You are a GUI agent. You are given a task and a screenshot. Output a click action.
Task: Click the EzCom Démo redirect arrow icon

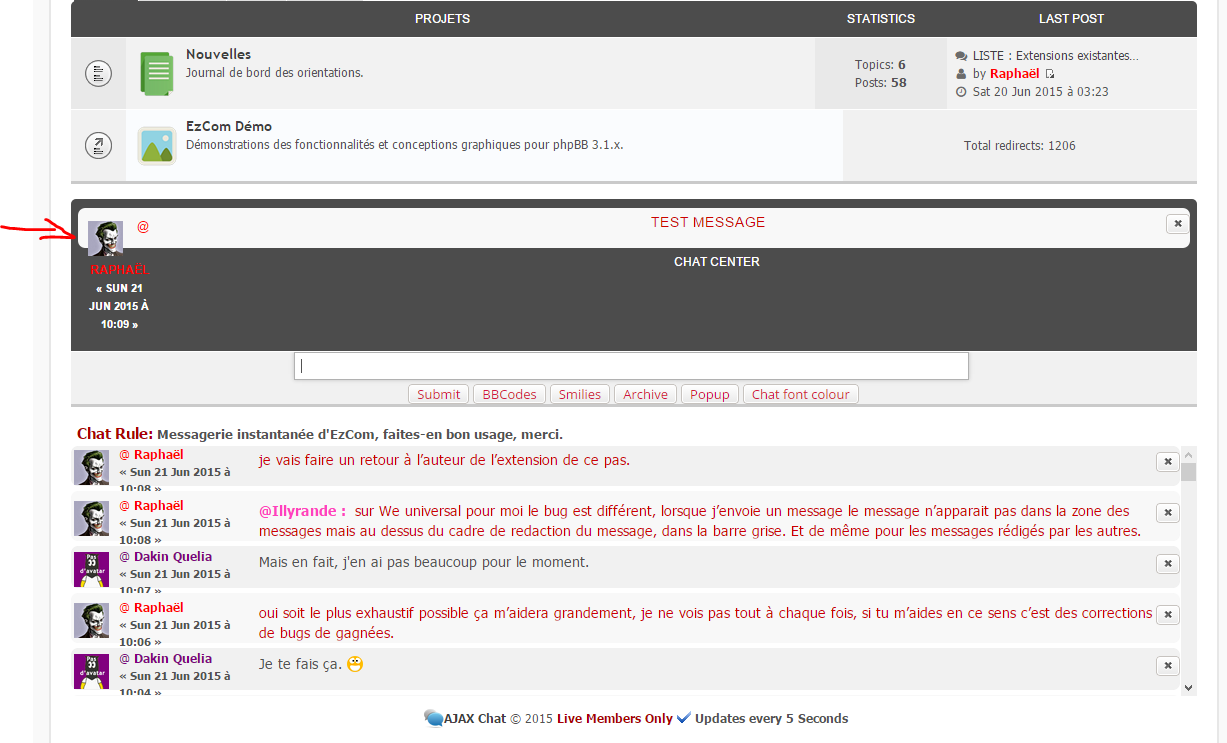[x=98, y=145]
